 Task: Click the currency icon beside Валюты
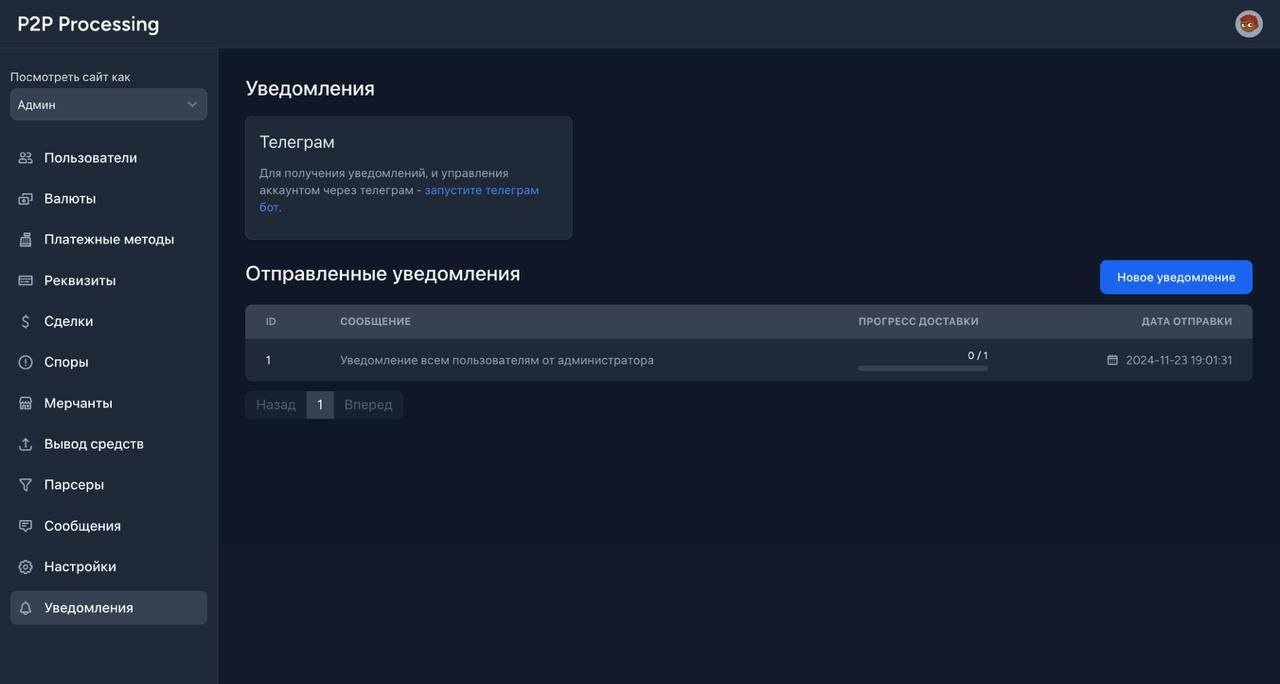26,199
